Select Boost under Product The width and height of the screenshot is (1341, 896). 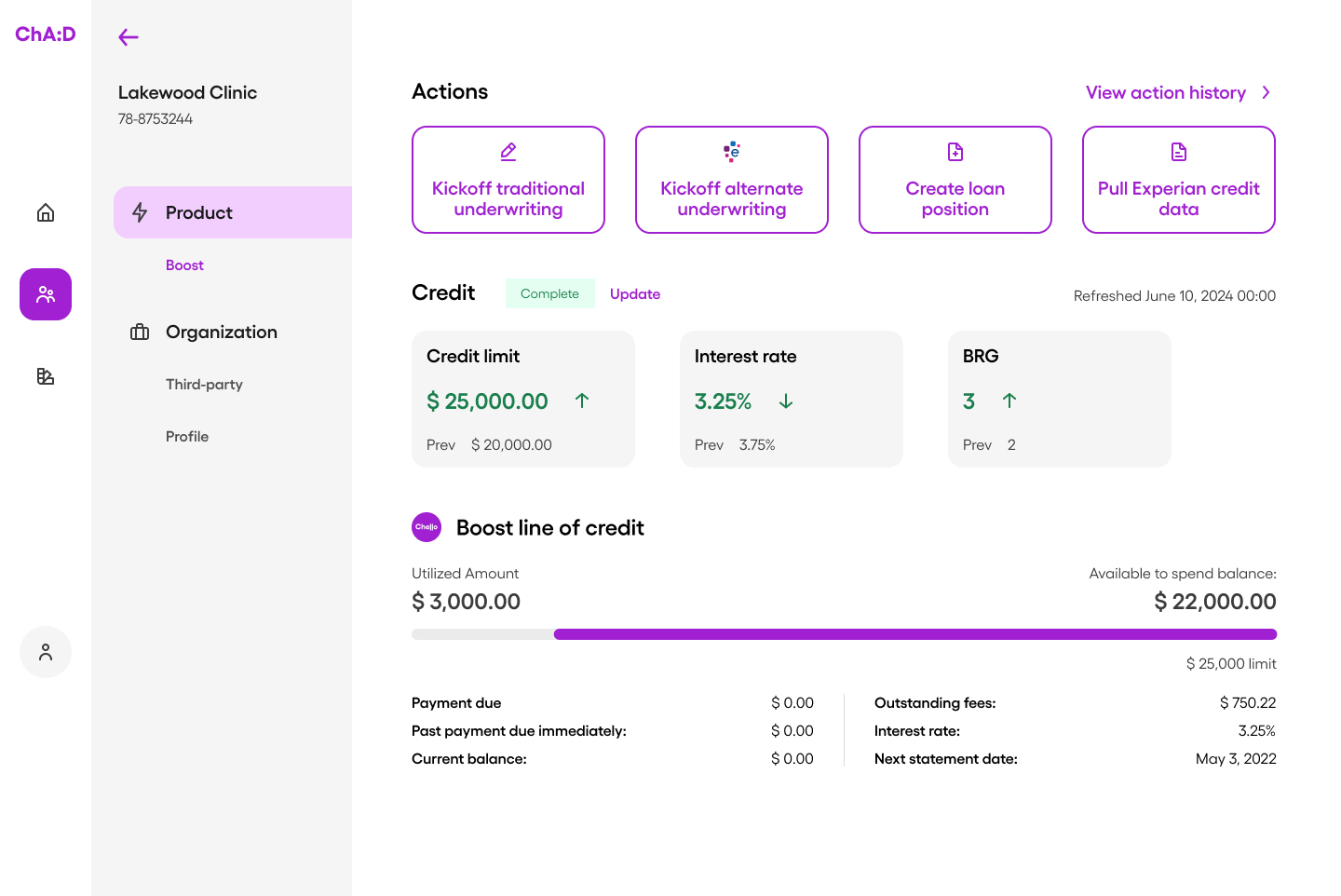coord(184,265)
